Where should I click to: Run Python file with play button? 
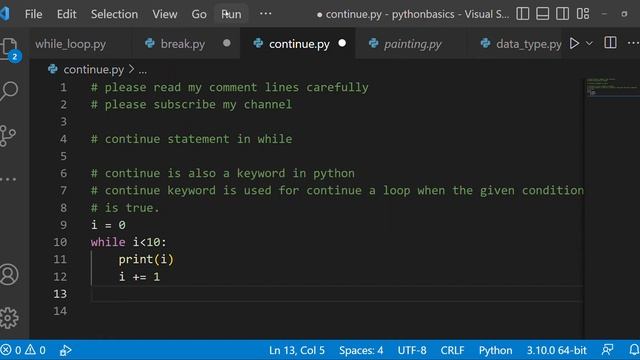(574, 43)
